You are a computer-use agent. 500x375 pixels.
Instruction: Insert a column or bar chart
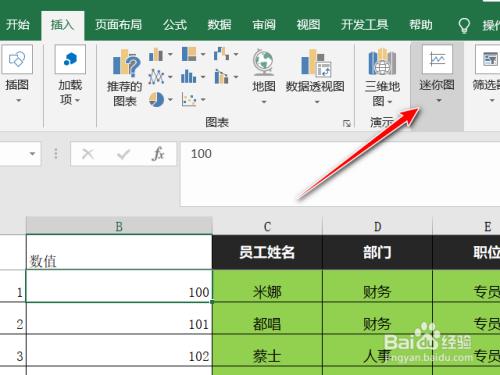(x=156, y=54)
